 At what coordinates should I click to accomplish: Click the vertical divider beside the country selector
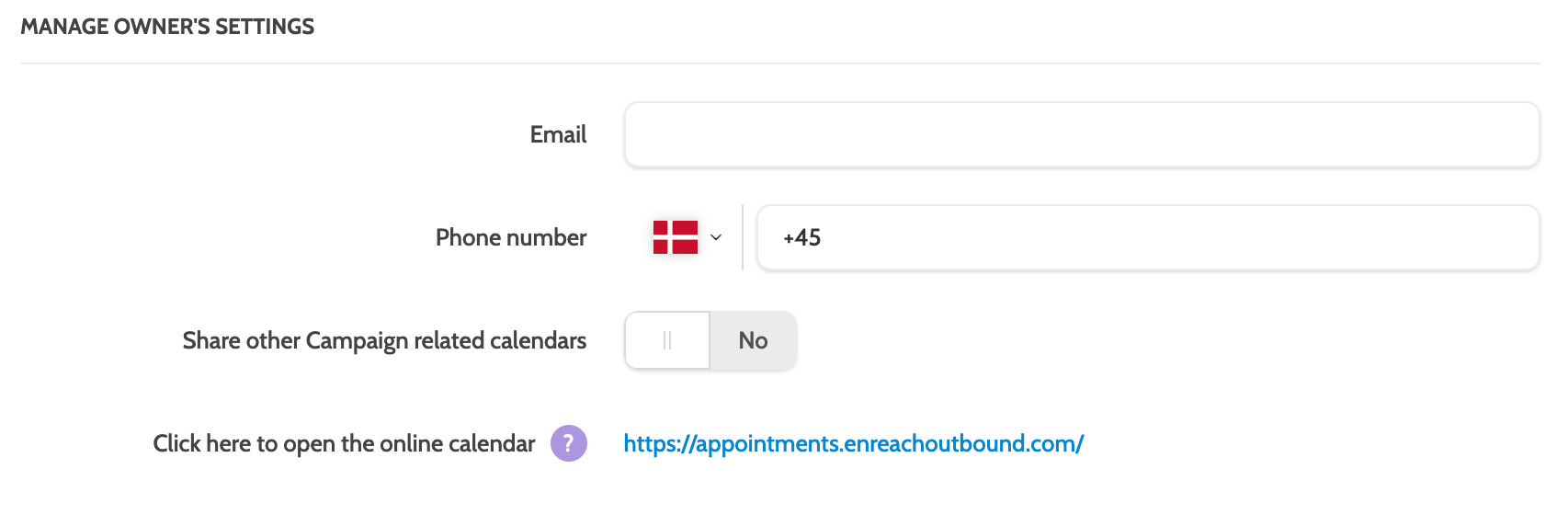tap(743, 237)
